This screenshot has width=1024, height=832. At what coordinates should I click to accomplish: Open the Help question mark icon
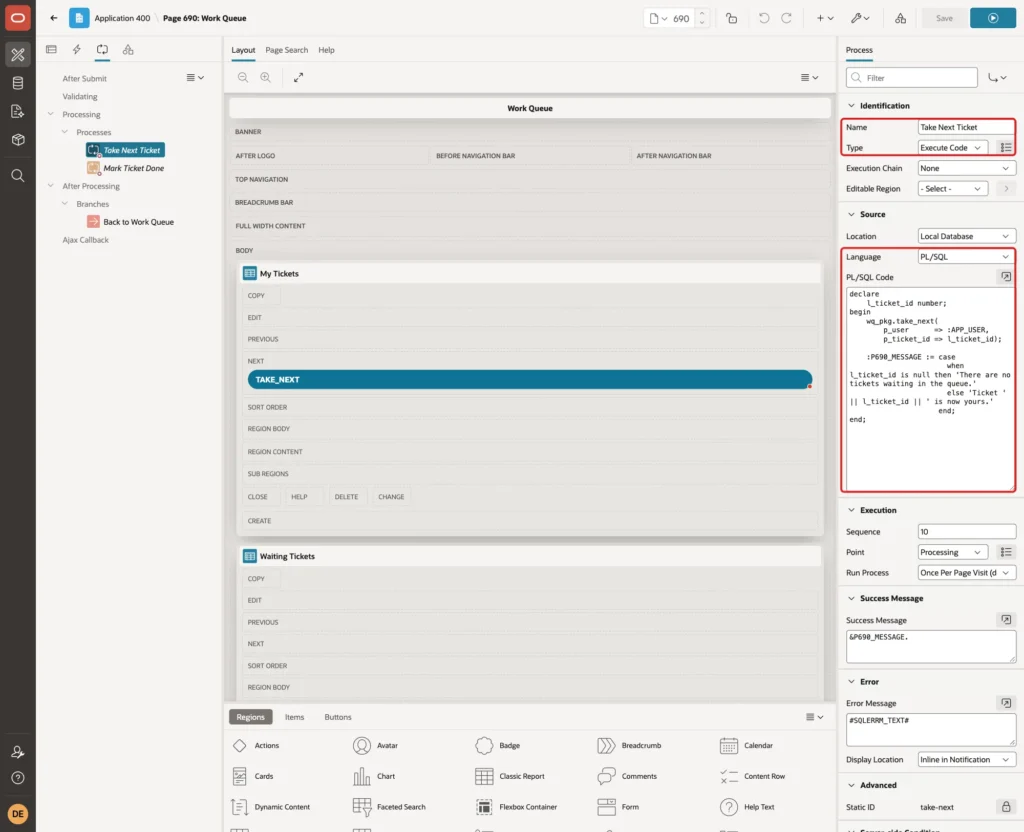(x=18, y=778)
